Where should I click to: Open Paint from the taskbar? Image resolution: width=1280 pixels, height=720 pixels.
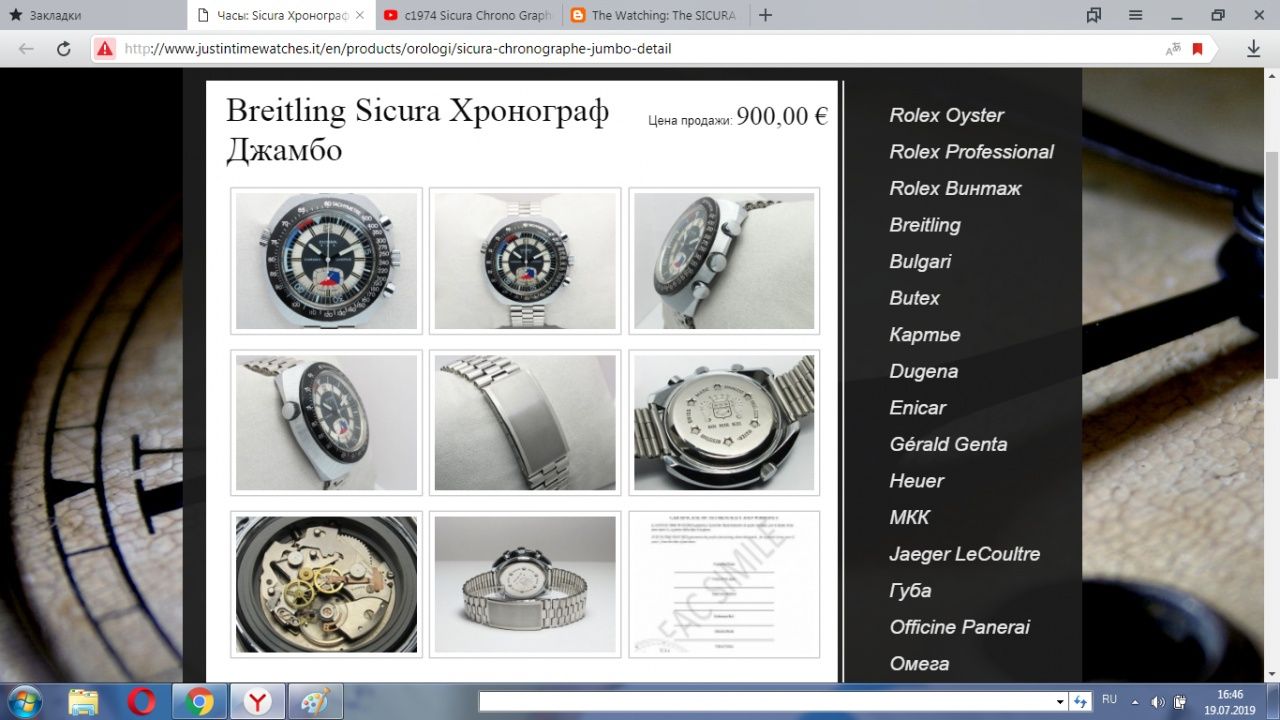click(x=315, y=702)
